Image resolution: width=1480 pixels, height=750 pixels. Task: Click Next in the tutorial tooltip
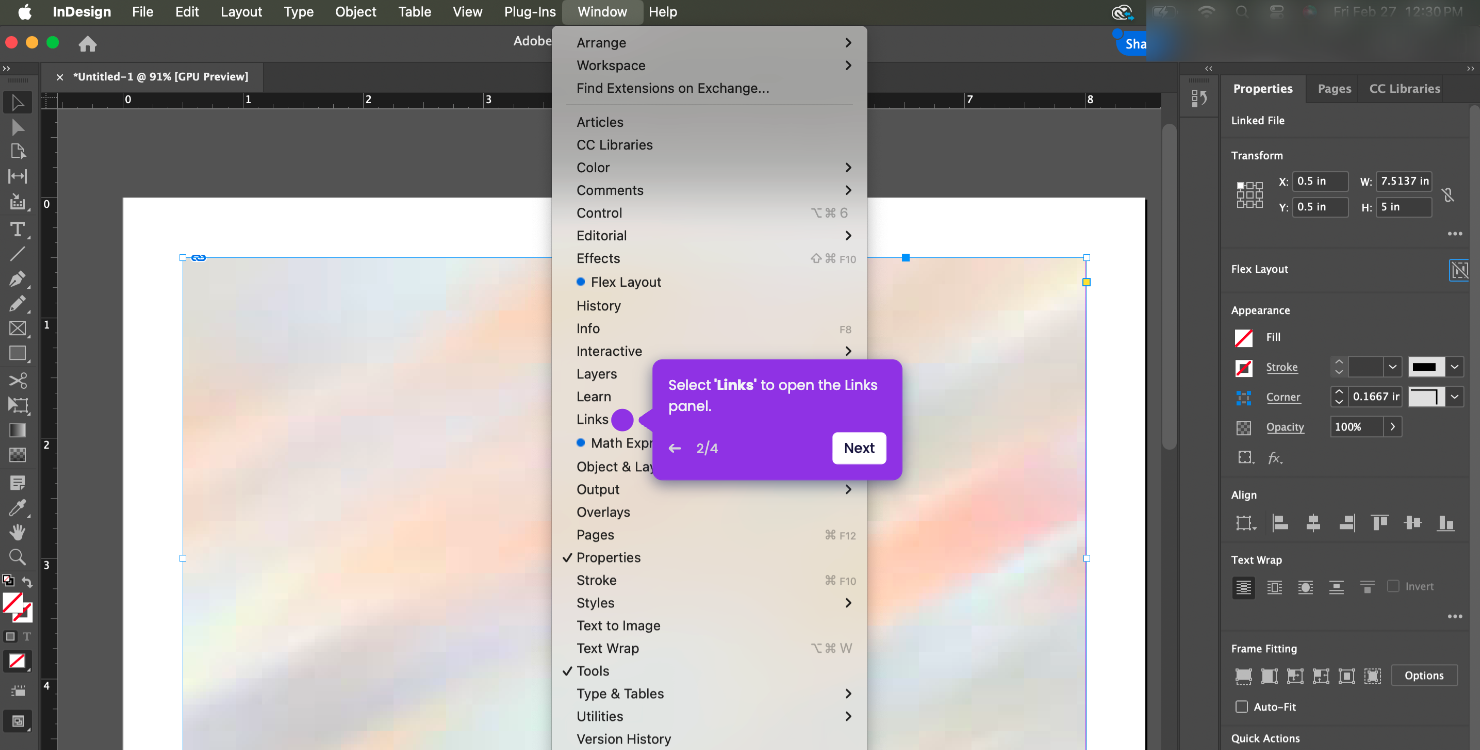coord(859,448)
